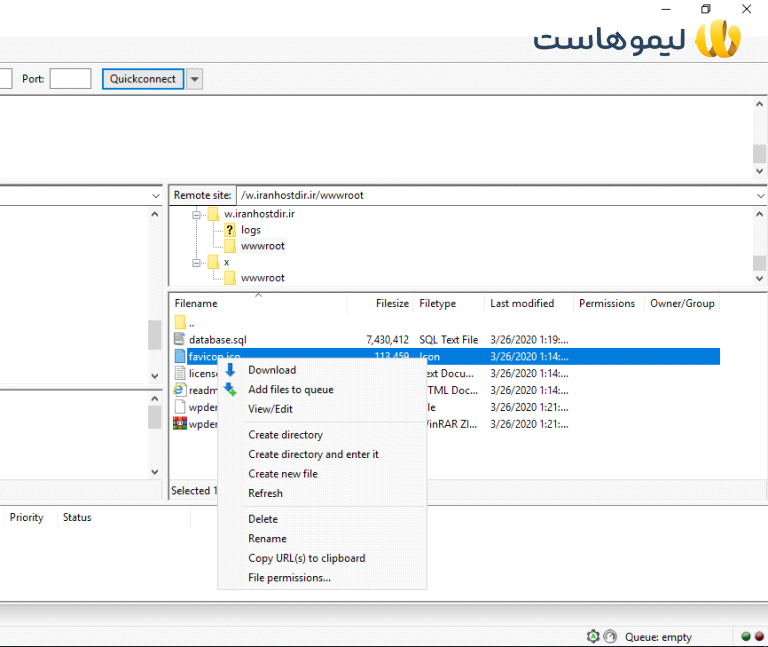
Task: Click local tree scrollbar up arrow
Action: [155, 214]
